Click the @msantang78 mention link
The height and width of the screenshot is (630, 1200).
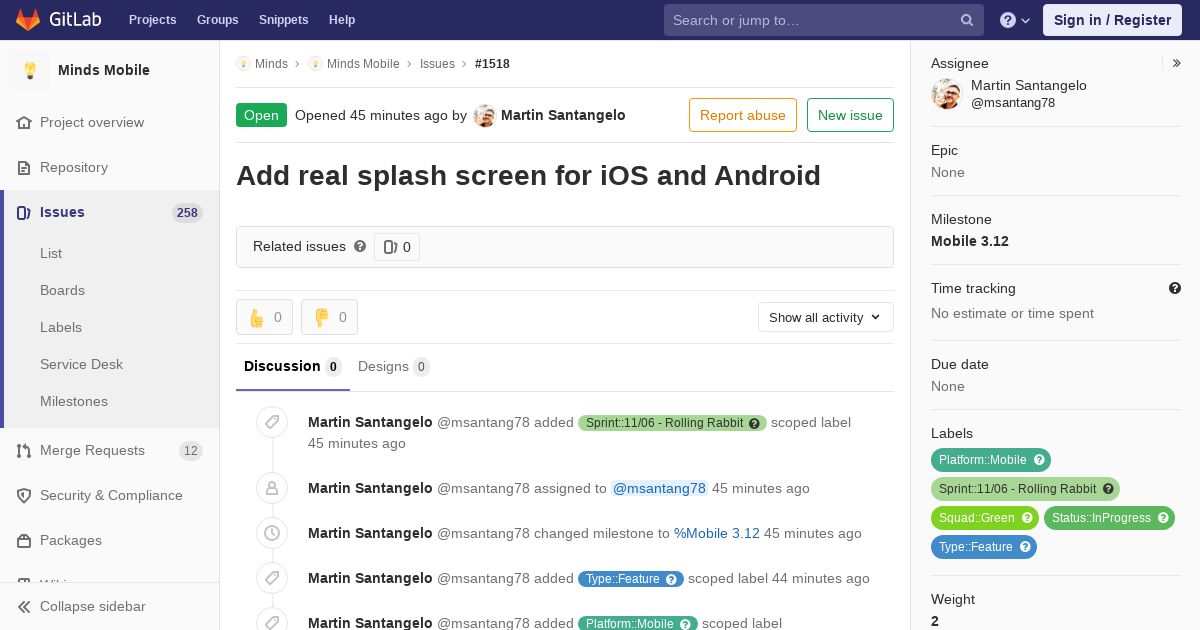tap(659, 488)
